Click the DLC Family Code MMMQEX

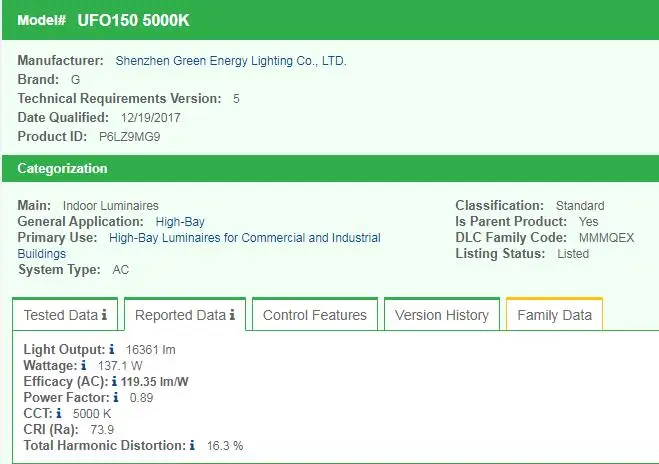(x=600, y=238)
